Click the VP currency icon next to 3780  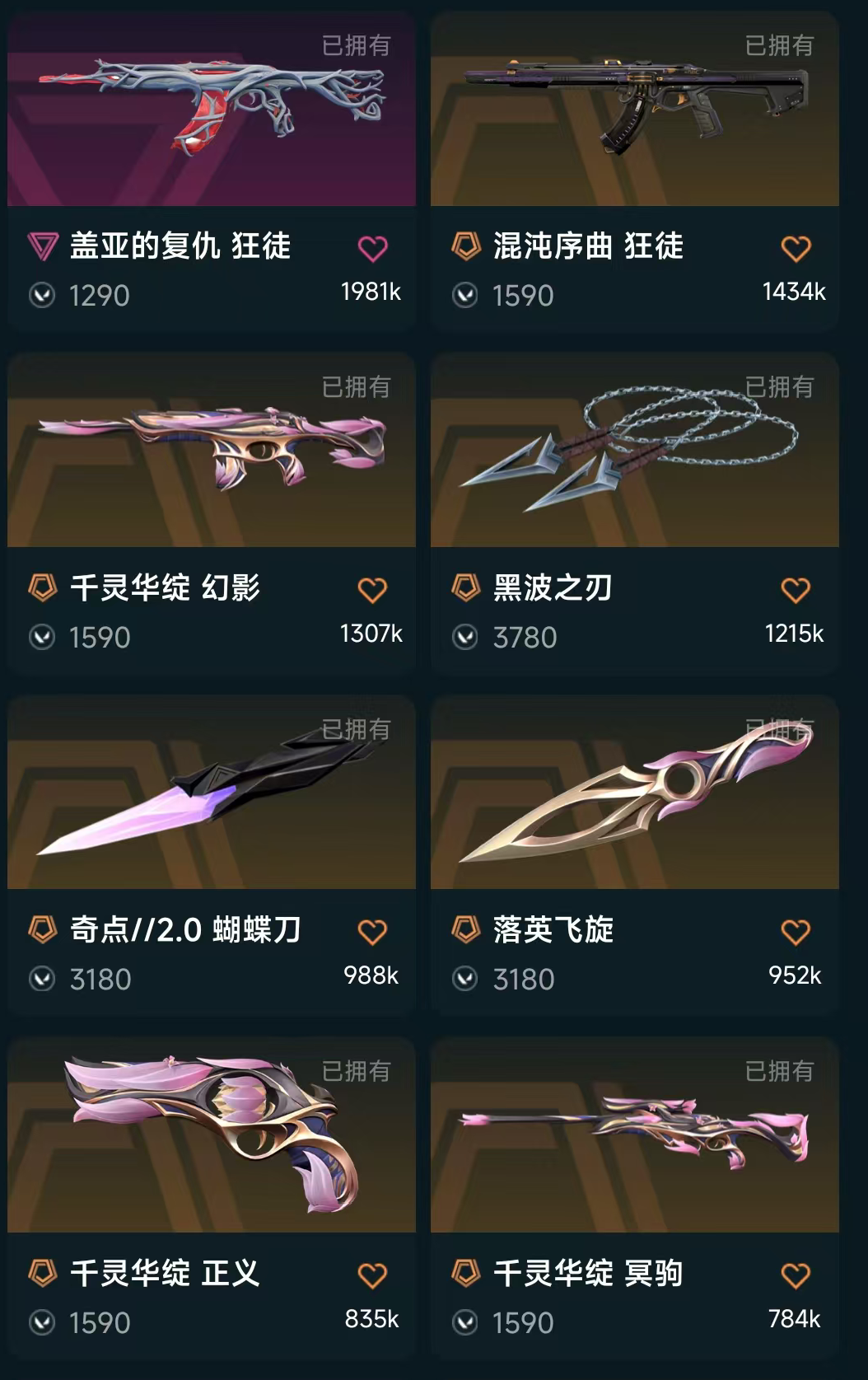pos(465,637)
